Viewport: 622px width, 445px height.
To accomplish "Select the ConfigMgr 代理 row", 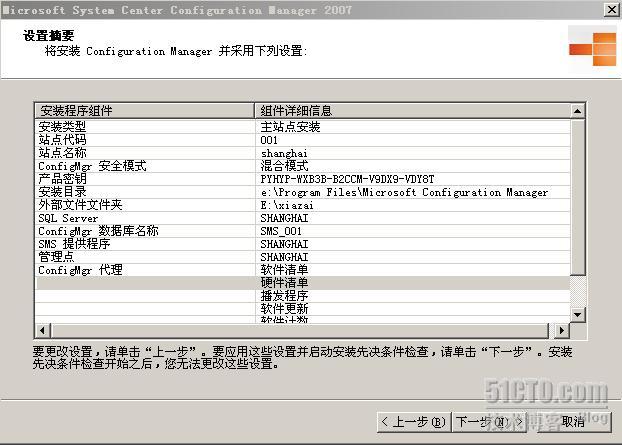I will tap(303, 270).
